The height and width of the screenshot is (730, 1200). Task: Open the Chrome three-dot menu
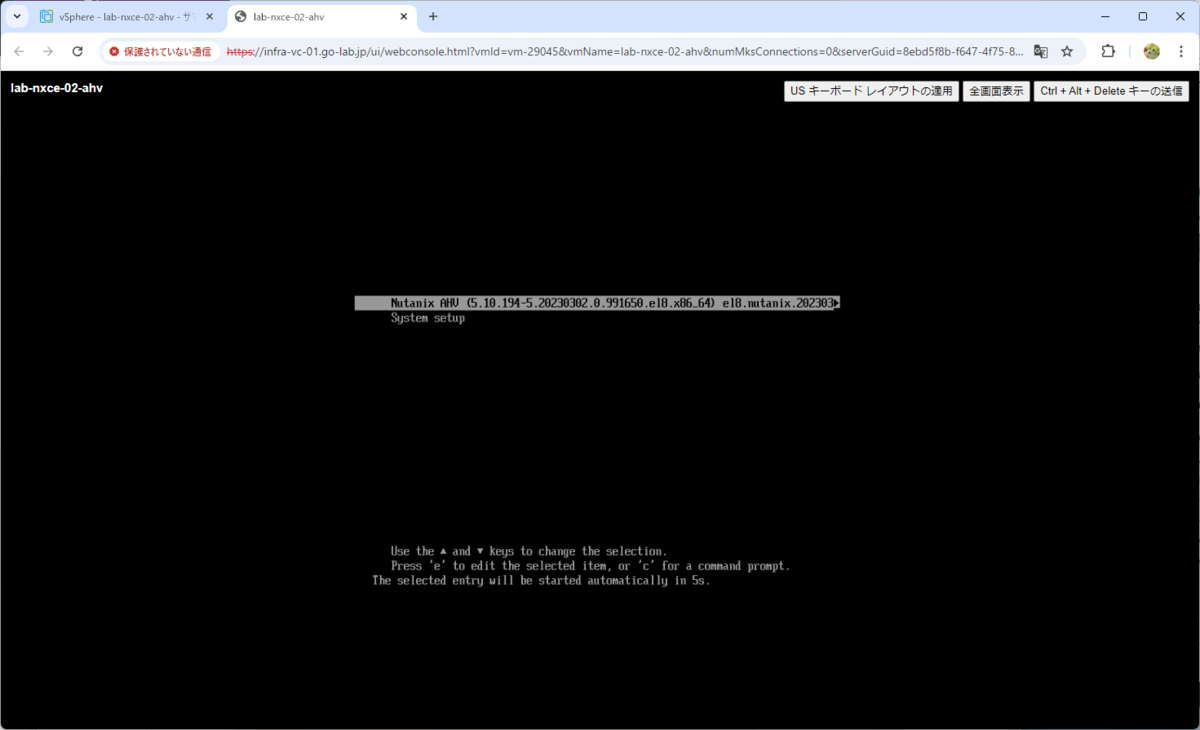1181,51
